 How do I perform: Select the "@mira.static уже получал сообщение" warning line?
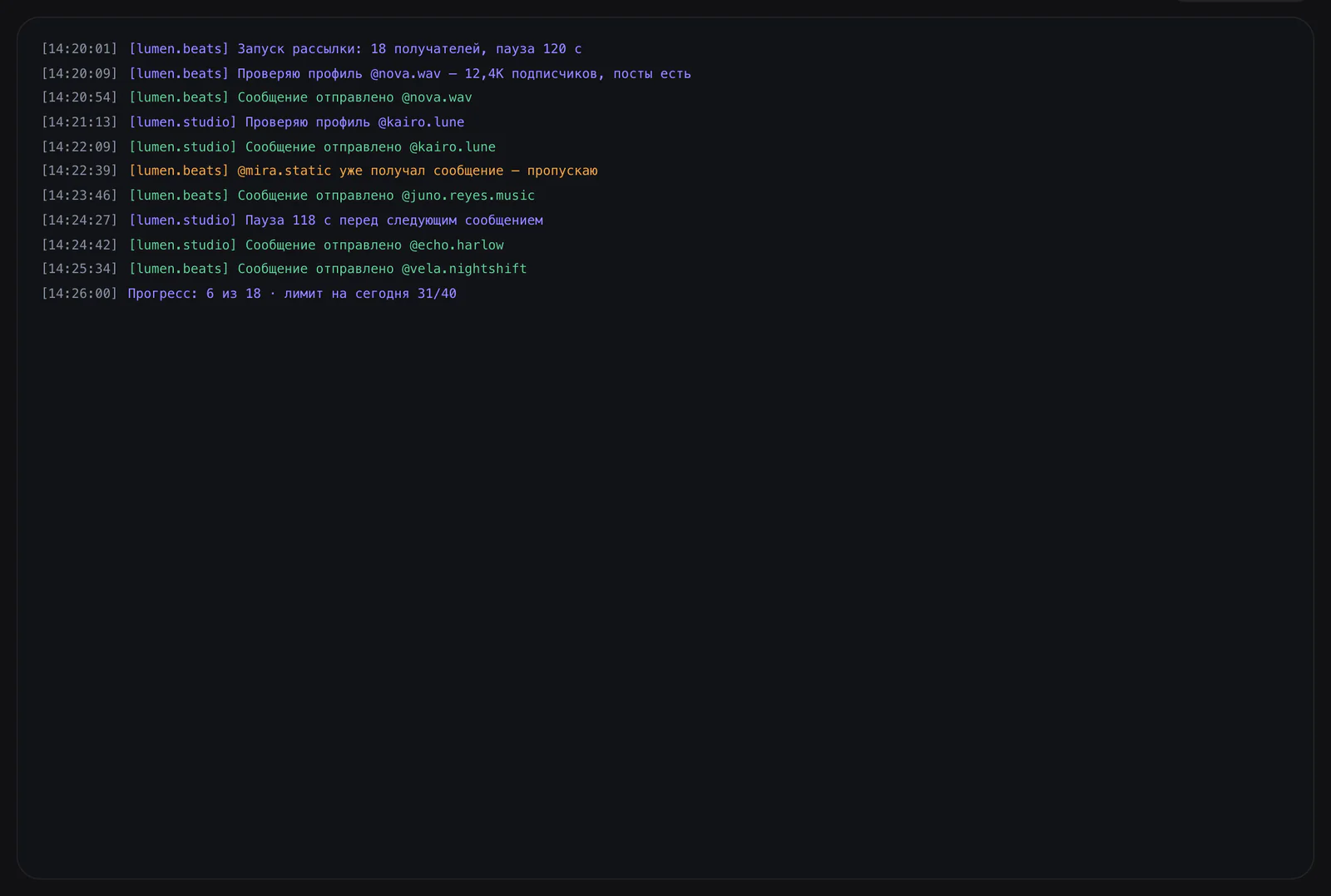pyautogui.click(x=319, y=171)
